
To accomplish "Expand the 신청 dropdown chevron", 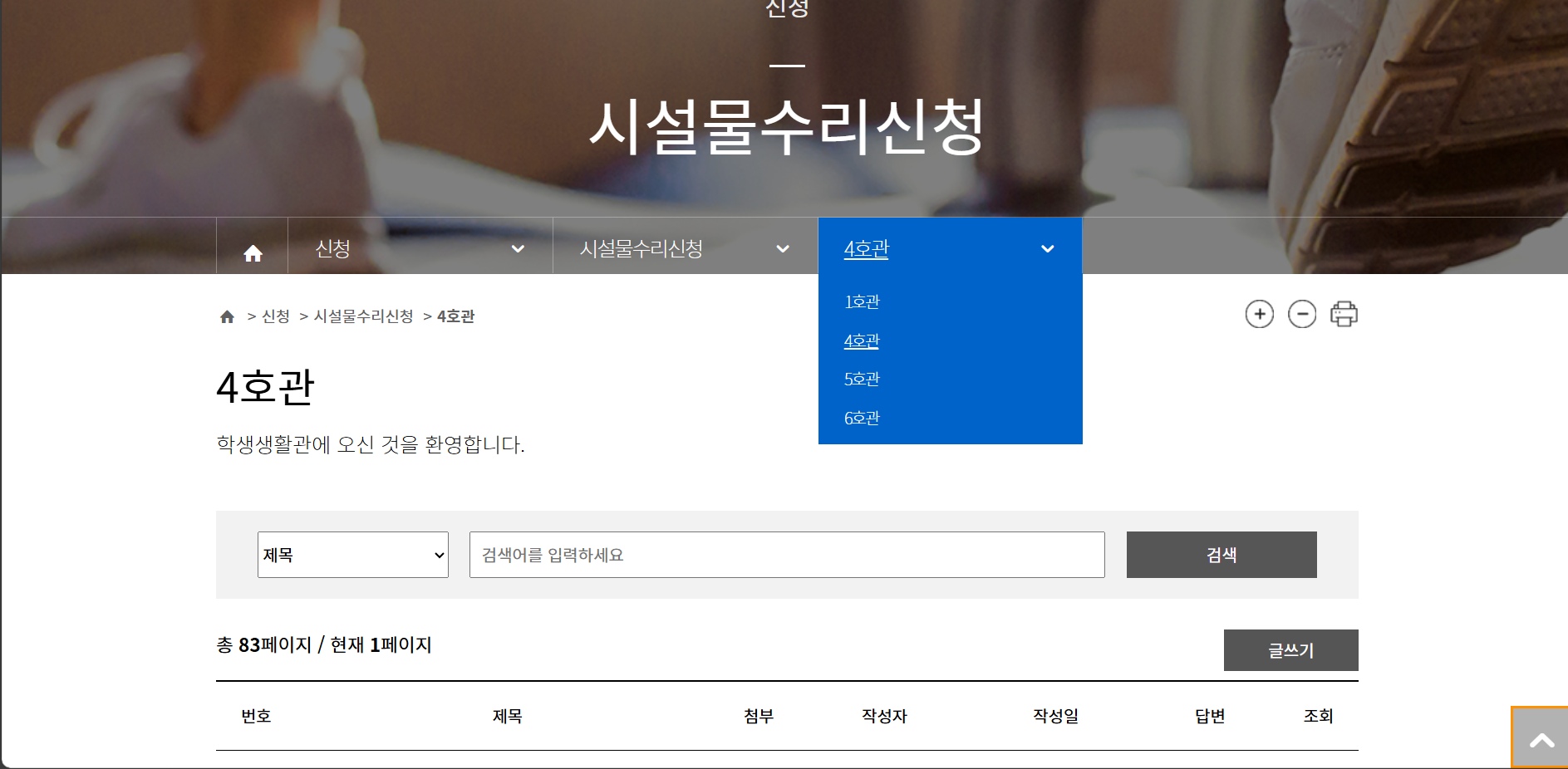I will pos(519,248).
